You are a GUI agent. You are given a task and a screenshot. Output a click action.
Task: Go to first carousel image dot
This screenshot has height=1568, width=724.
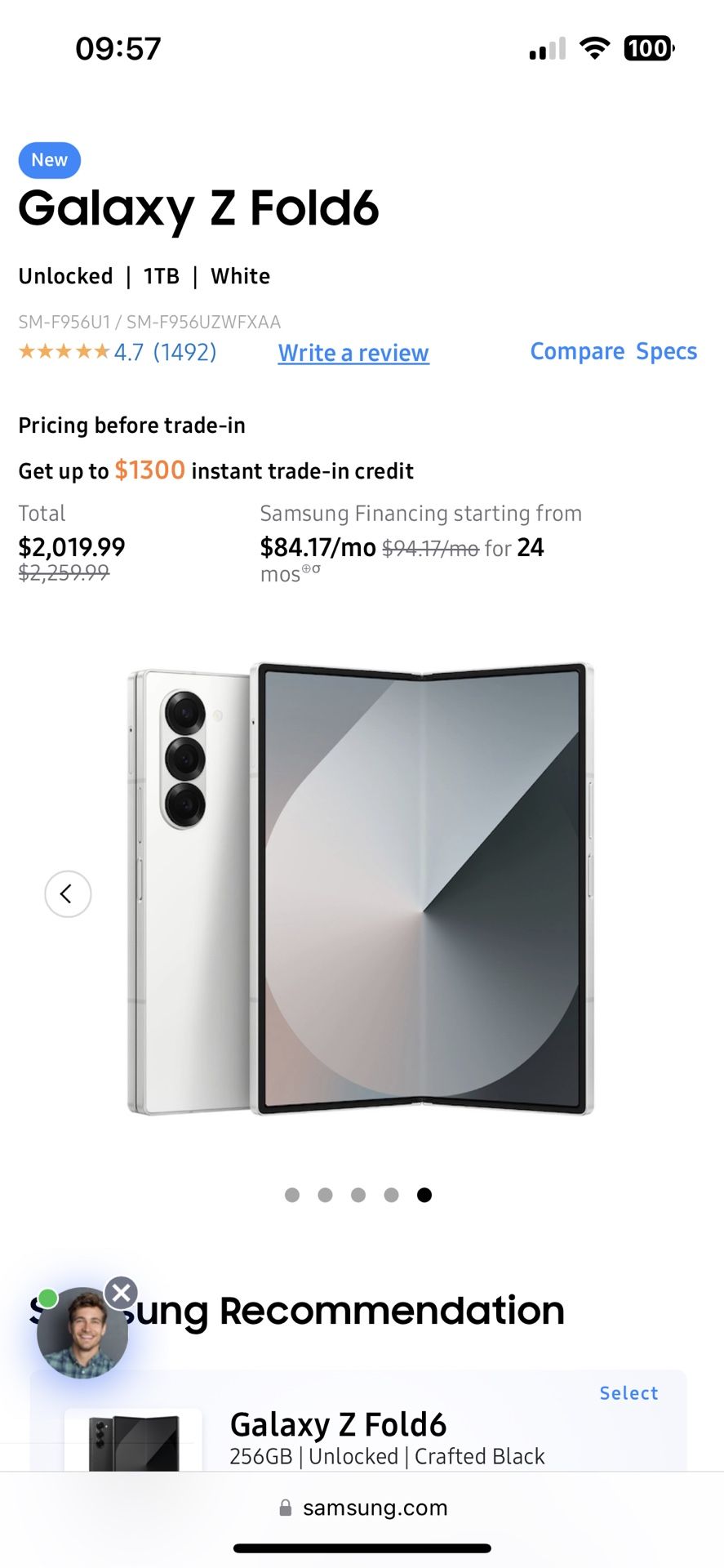pos(292,1195)
